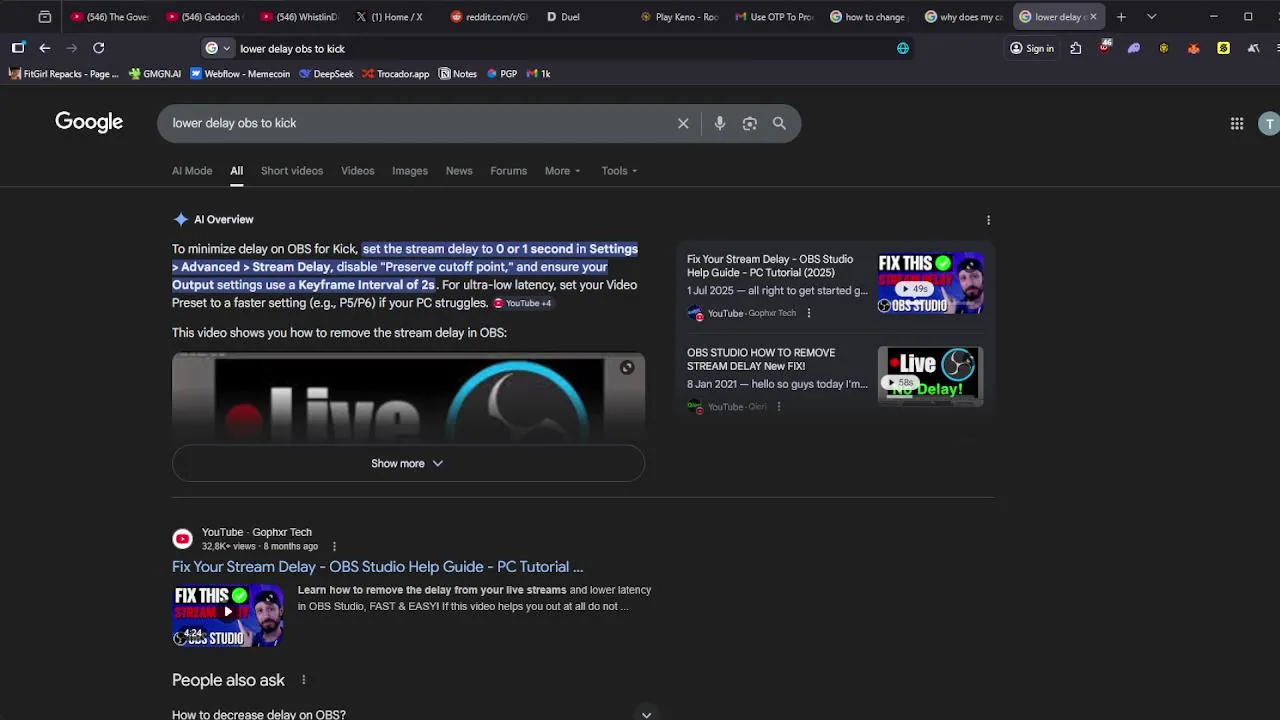Switch to the '(1) Home / X' tab
The image size is (1280, 720).
click(393, 17)
